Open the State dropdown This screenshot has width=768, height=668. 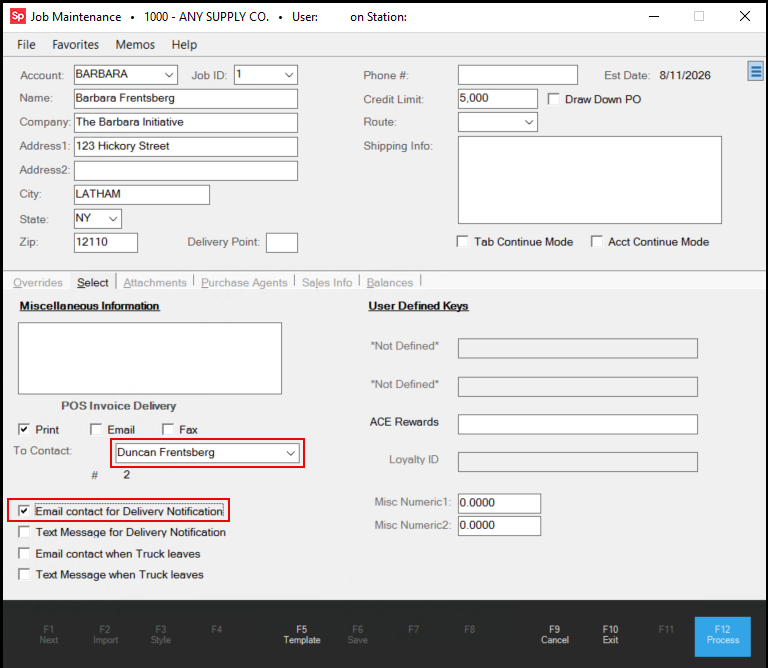[x=113, y=219]
